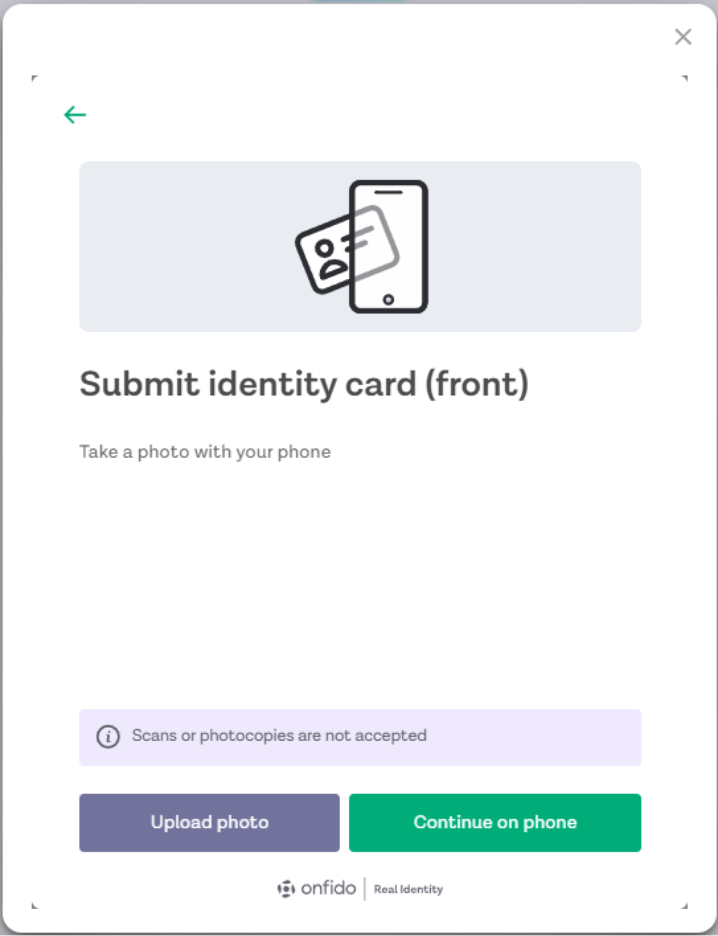718x936 pixels.
Task: Click the bottom-right corner frame marker
Action: pyautogui.click(x=685, y=906)
